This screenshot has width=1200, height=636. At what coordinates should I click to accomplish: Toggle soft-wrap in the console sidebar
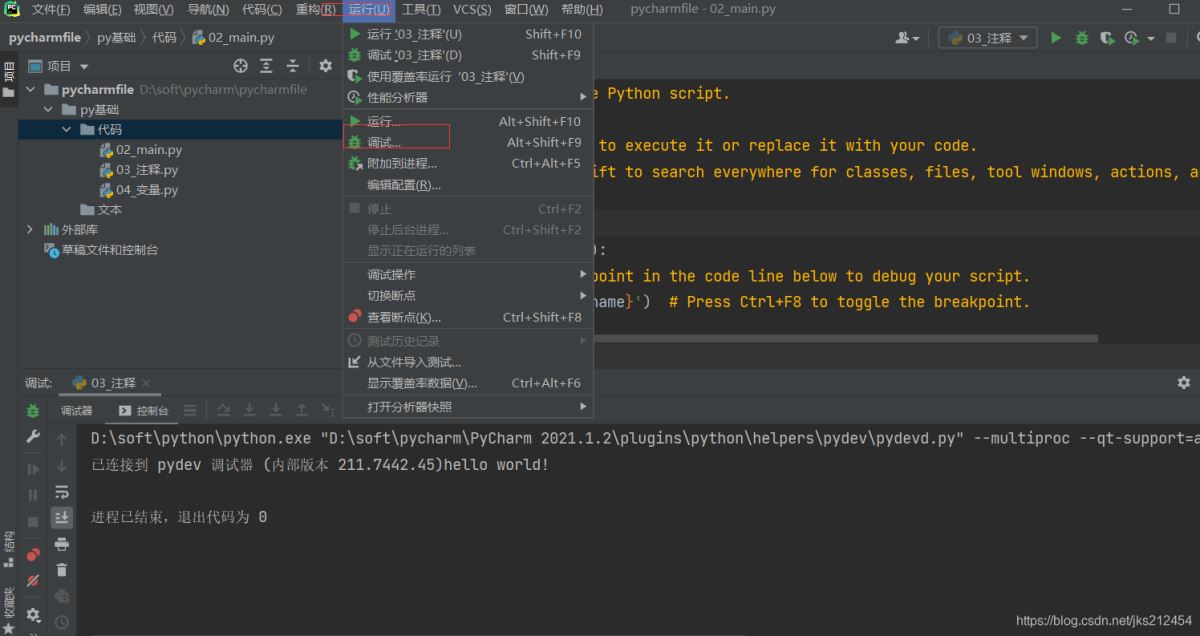coord(62,492)
